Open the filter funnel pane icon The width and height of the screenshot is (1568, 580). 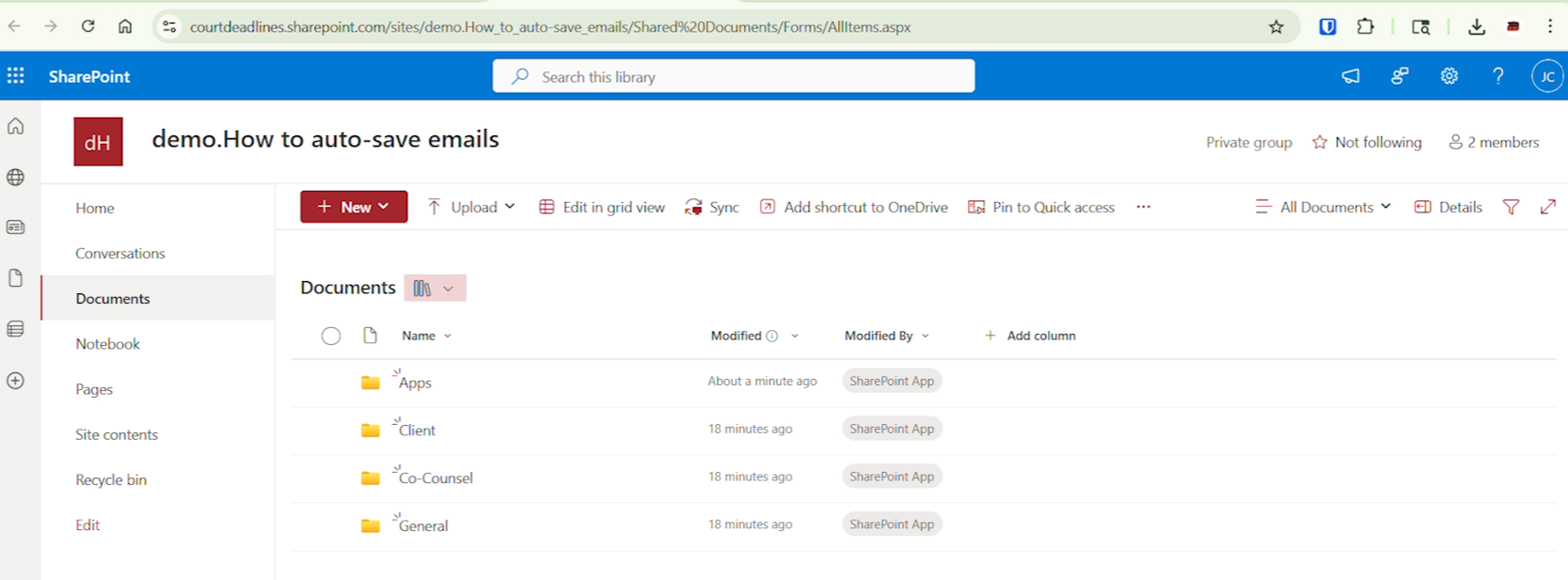pos(1511,207)
